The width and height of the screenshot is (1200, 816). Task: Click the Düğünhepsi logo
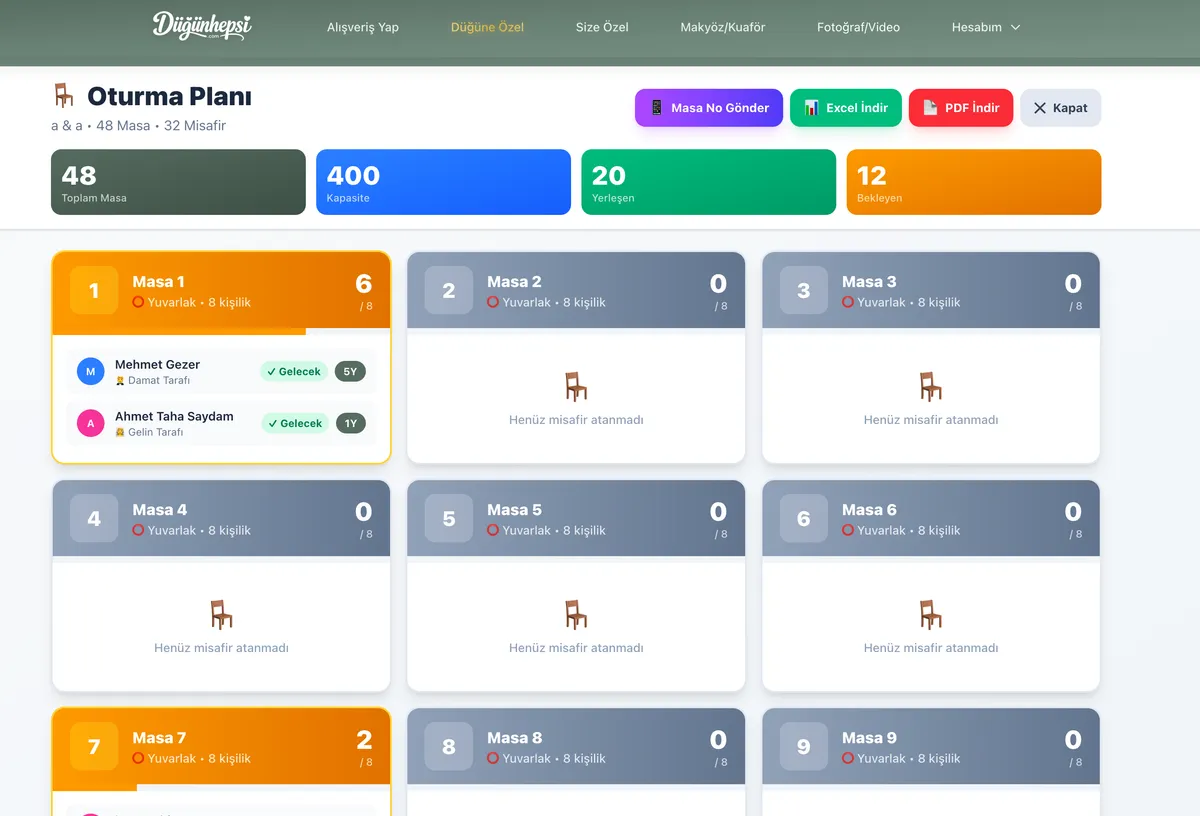point(202,26)
